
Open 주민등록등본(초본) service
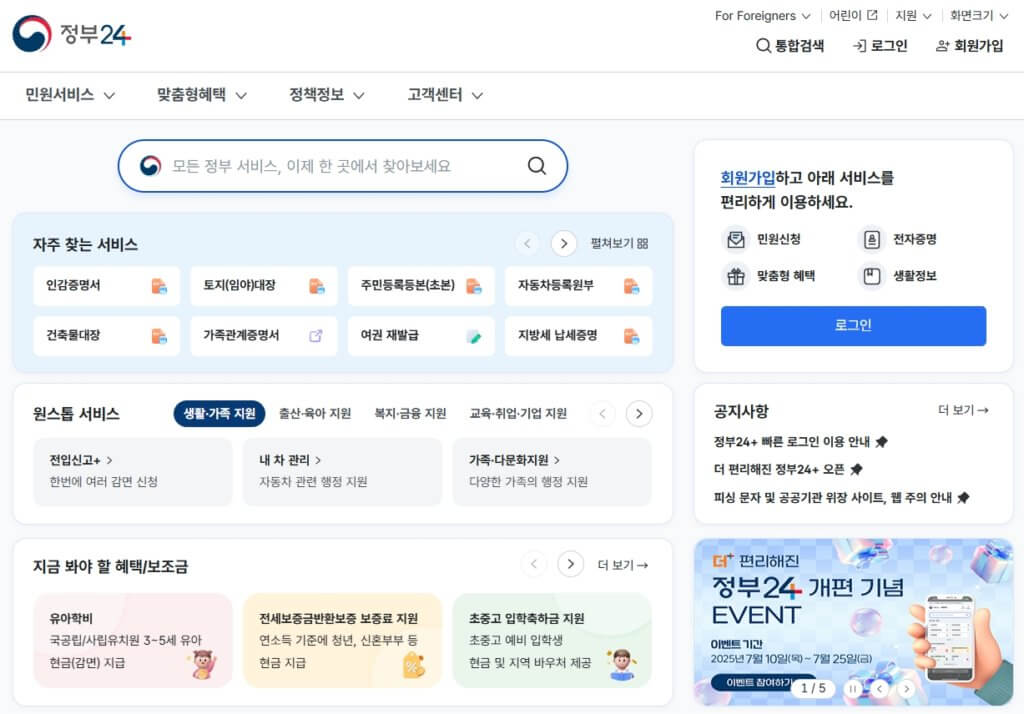421,285
